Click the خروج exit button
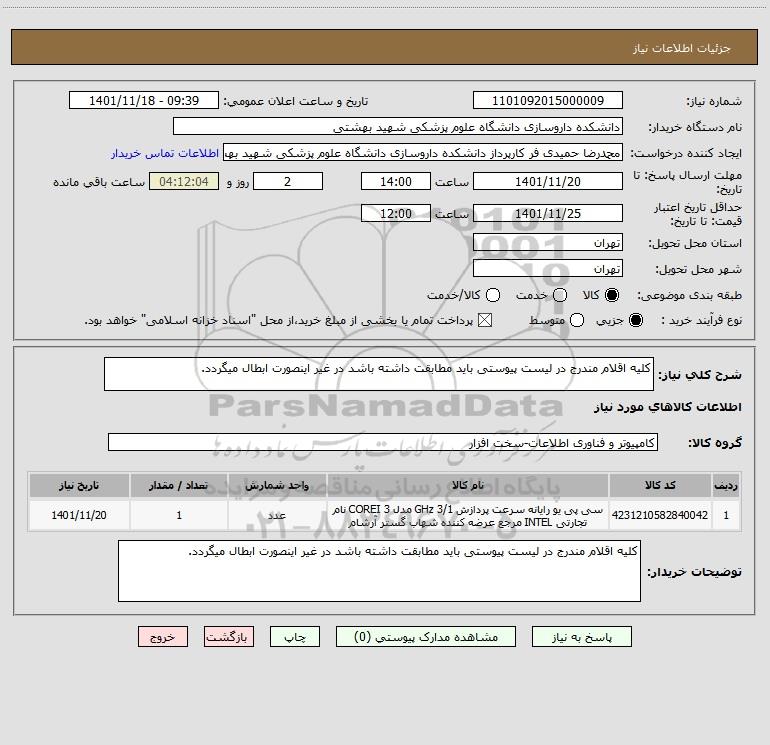The image size is (770, 745). [x=163, y=636]
